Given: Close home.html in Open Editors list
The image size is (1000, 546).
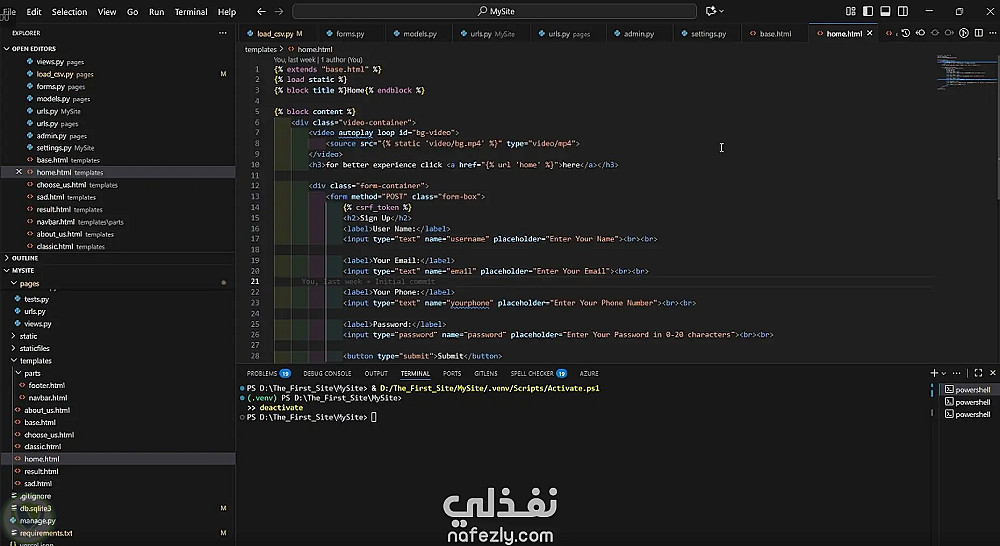Looking at the screenshot, I should tap(18, 172).
